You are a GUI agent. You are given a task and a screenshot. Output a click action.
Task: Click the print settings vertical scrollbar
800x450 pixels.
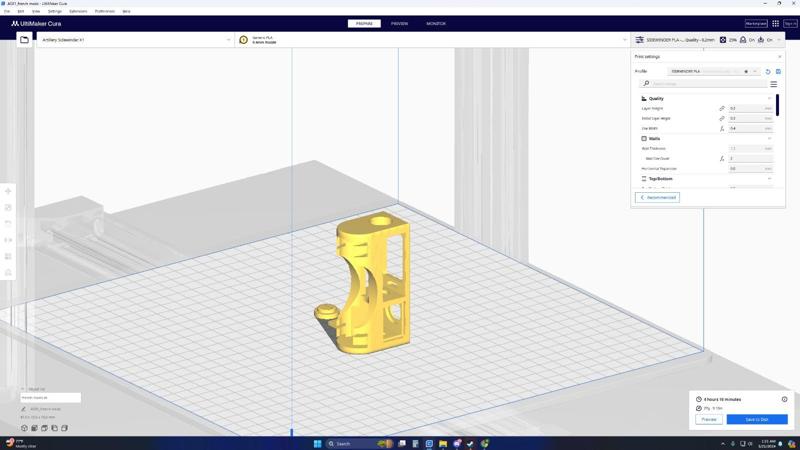pos(778,105)
